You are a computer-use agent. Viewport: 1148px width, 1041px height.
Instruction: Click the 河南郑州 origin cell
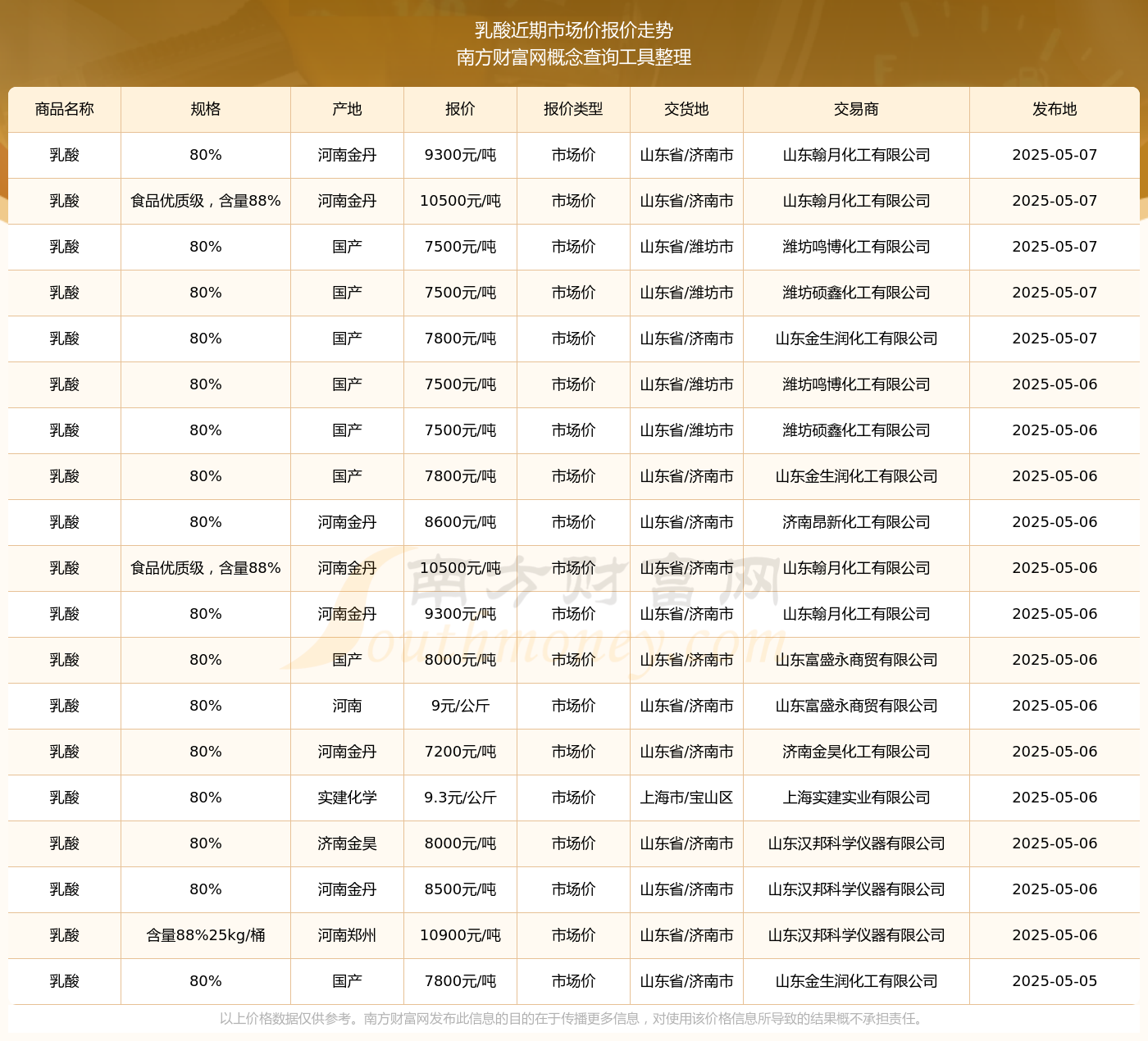347,935
